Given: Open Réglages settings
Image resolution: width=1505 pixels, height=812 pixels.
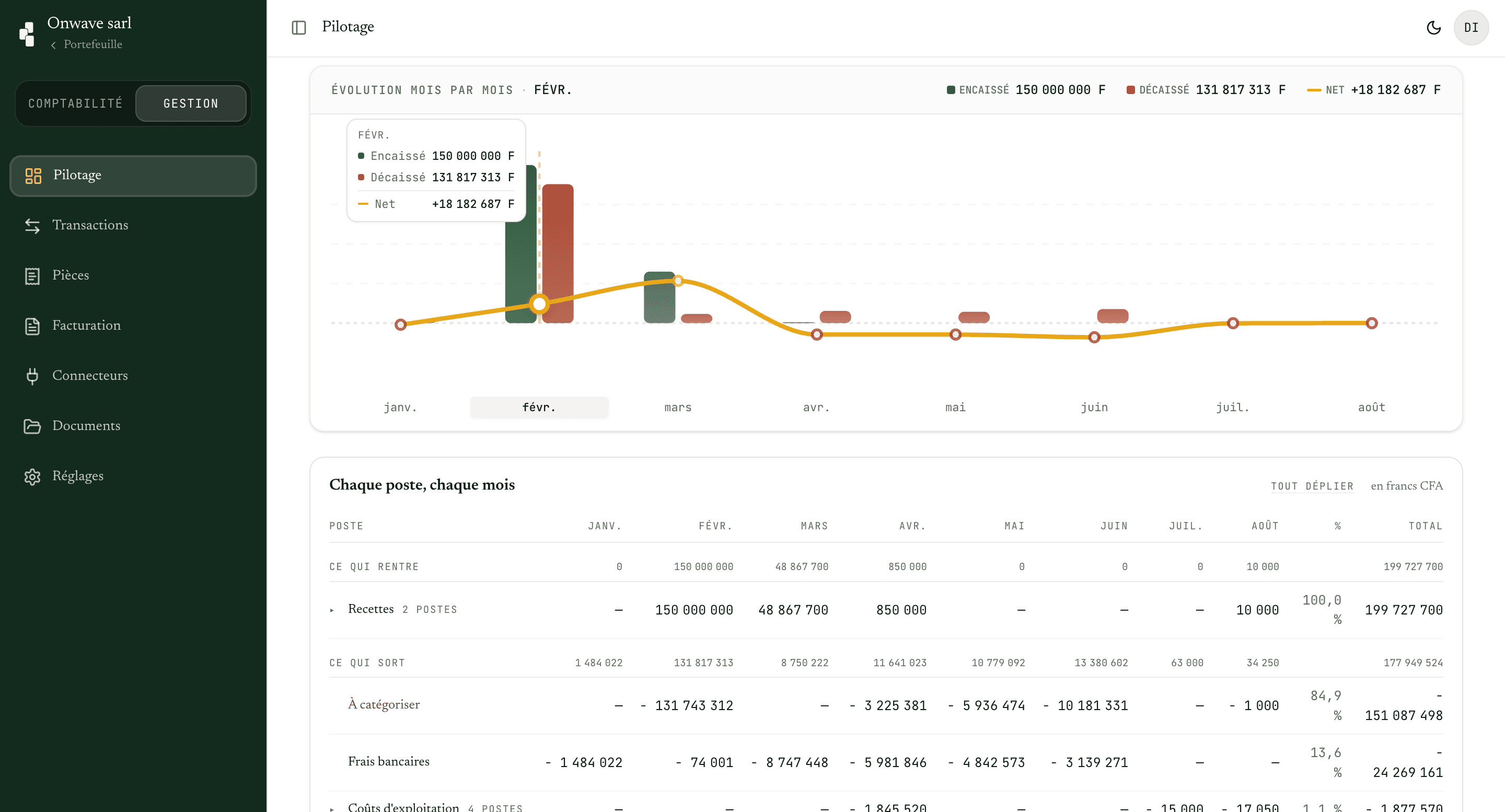Looking at the screenshot, I should [133, 476].
